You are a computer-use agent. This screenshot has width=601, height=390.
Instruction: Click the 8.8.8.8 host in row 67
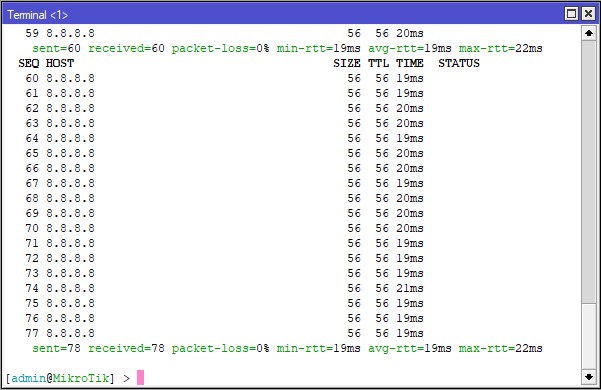pos(71,183)
